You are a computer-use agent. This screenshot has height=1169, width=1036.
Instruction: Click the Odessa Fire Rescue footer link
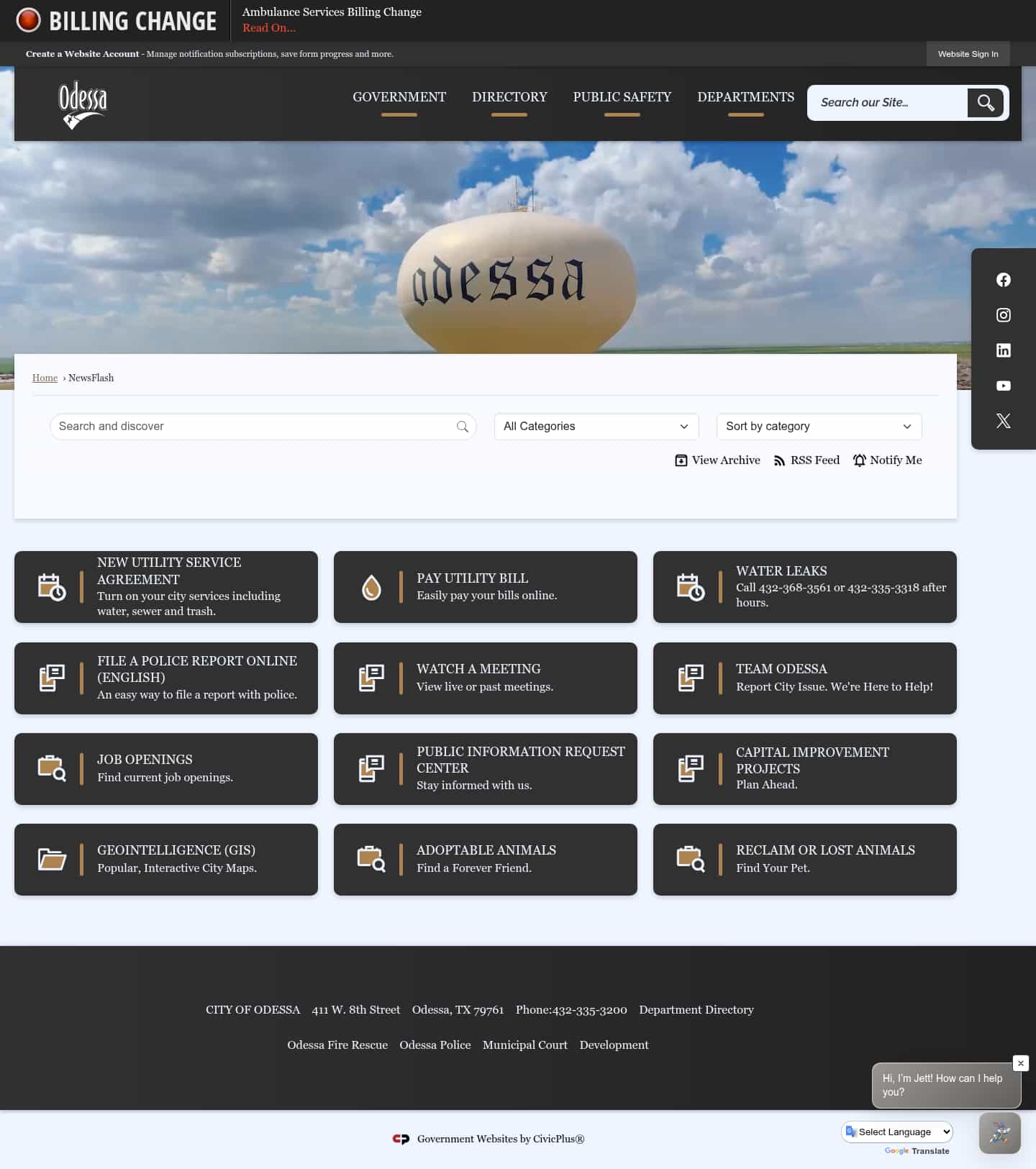coord(337,1045)
